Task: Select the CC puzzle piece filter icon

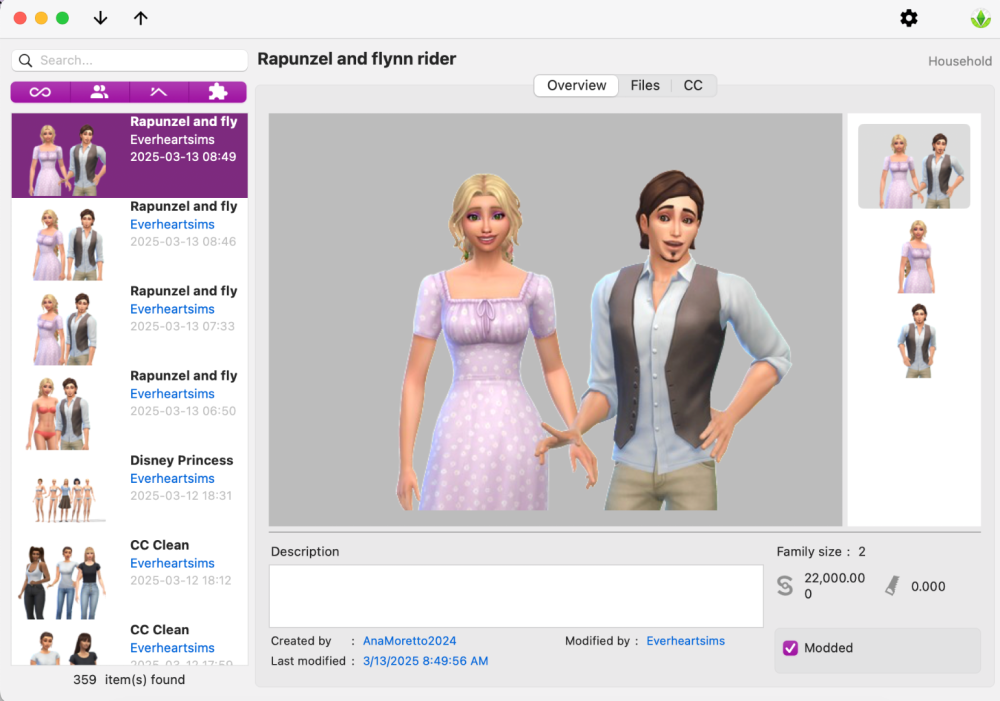Action: (x=217, y=91)
